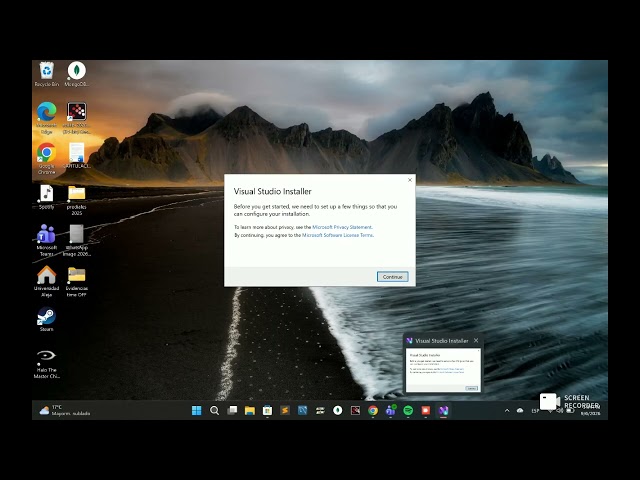Open the Recycle Bin desktop icon
Screen dimensions: 640x480
pos(47,74)
